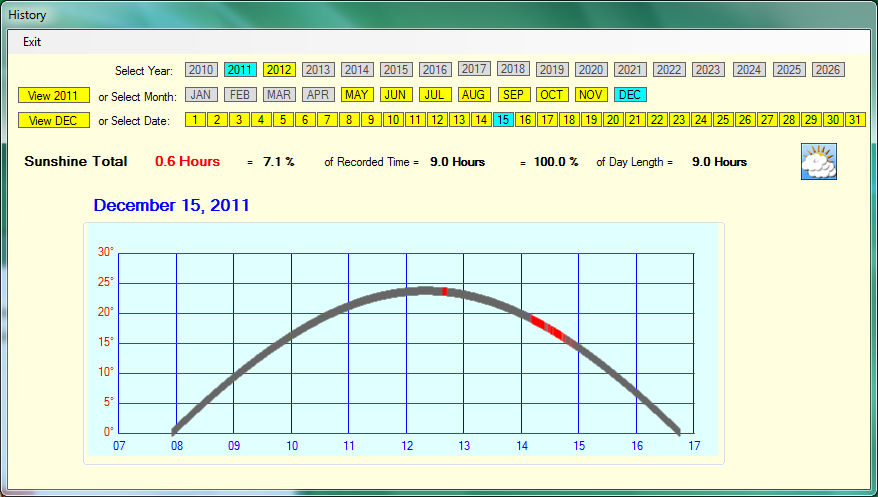Choose the MAR month button

[x=279, y=95]
